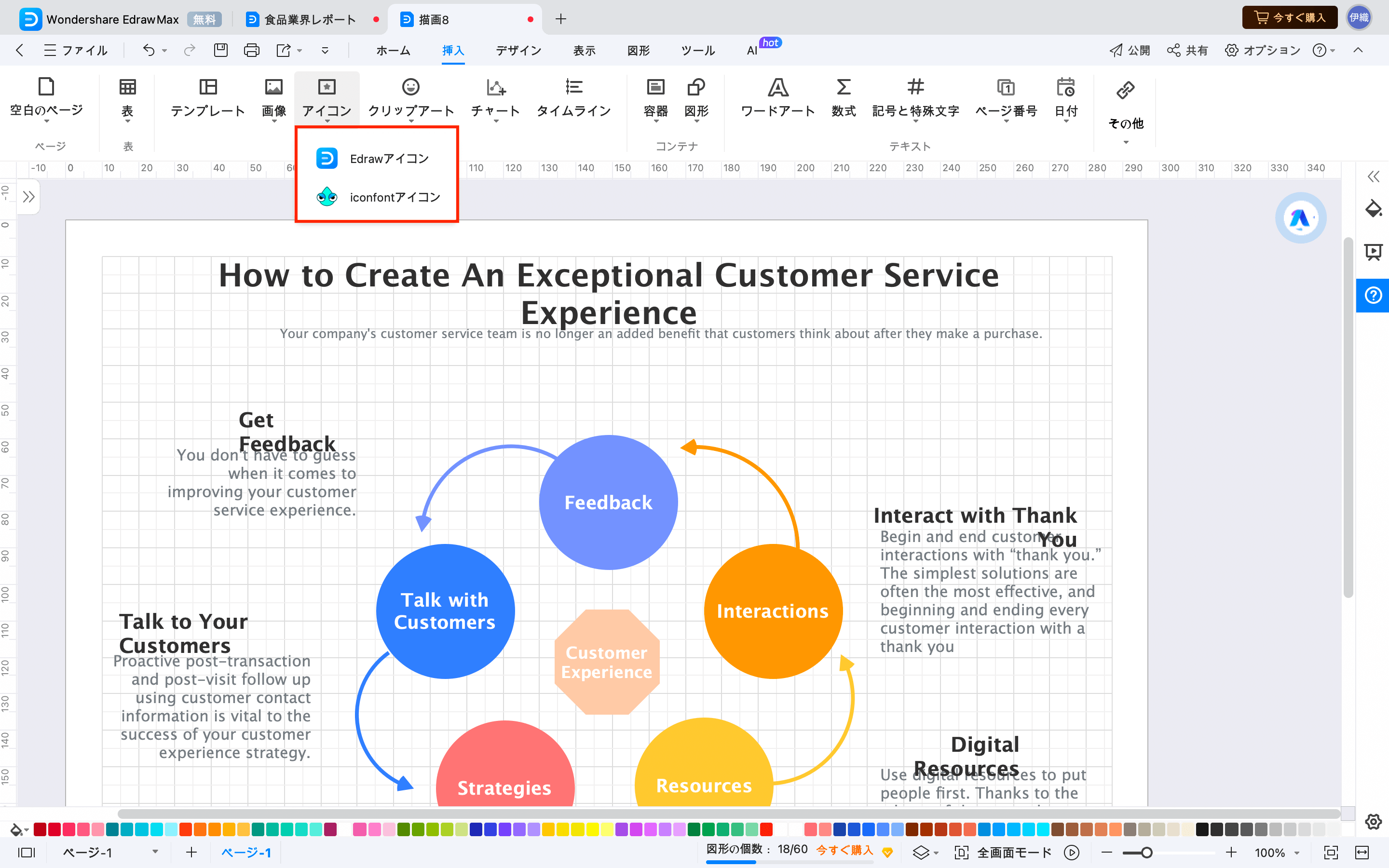
Task: Open the fill color bucket in palette bar
Action: click(x=16, y=829)
